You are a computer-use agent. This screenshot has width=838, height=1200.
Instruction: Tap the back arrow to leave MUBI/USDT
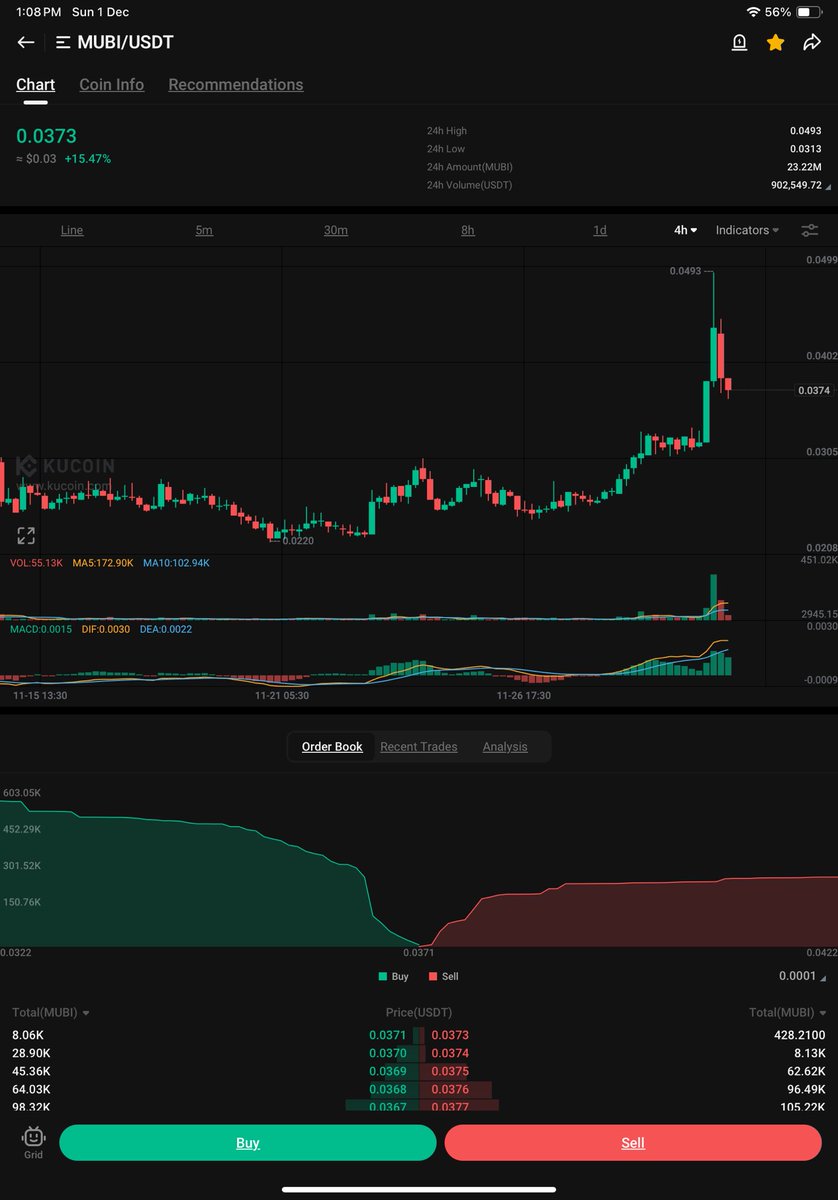point(24,42)
